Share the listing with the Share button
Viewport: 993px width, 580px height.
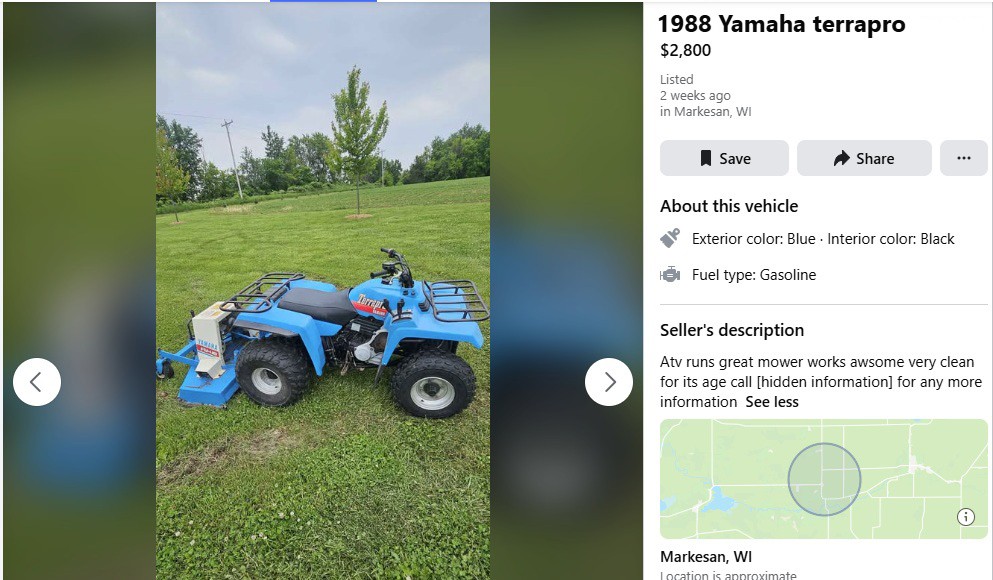coord(864,158)
